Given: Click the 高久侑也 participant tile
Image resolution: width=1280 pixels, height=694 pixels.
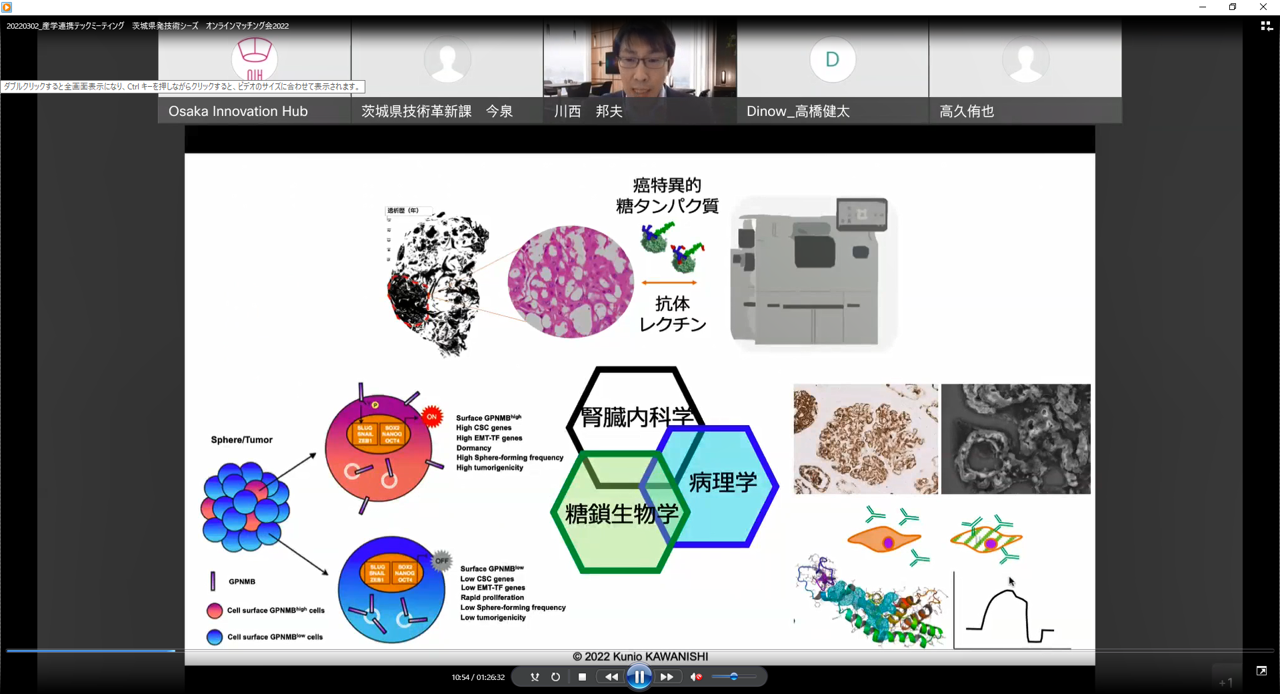Looking at the screenshot, I should pyautogui.click(x=1025, y=70).
